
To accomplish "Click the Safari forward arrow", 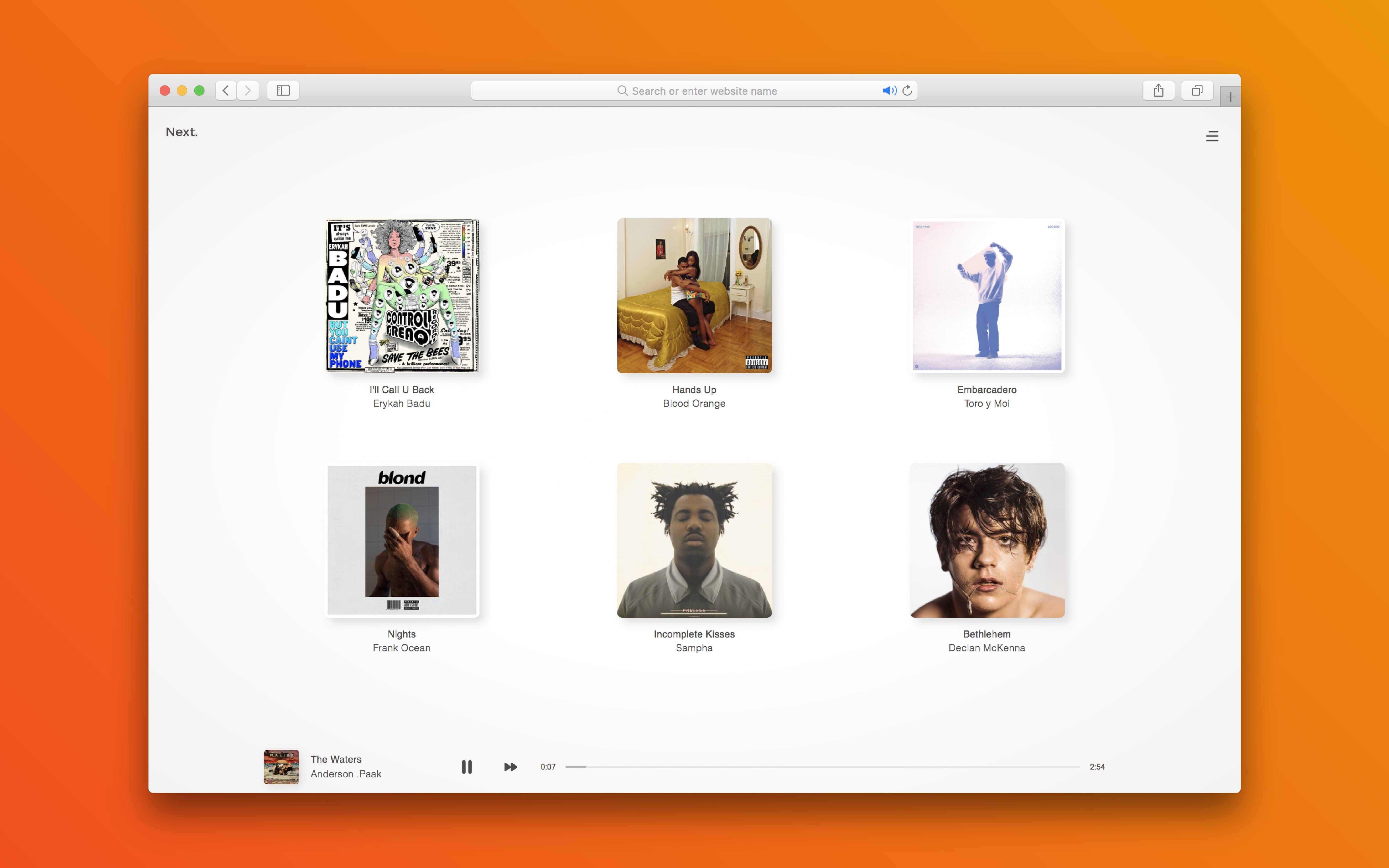I will (x=248, y=91).
